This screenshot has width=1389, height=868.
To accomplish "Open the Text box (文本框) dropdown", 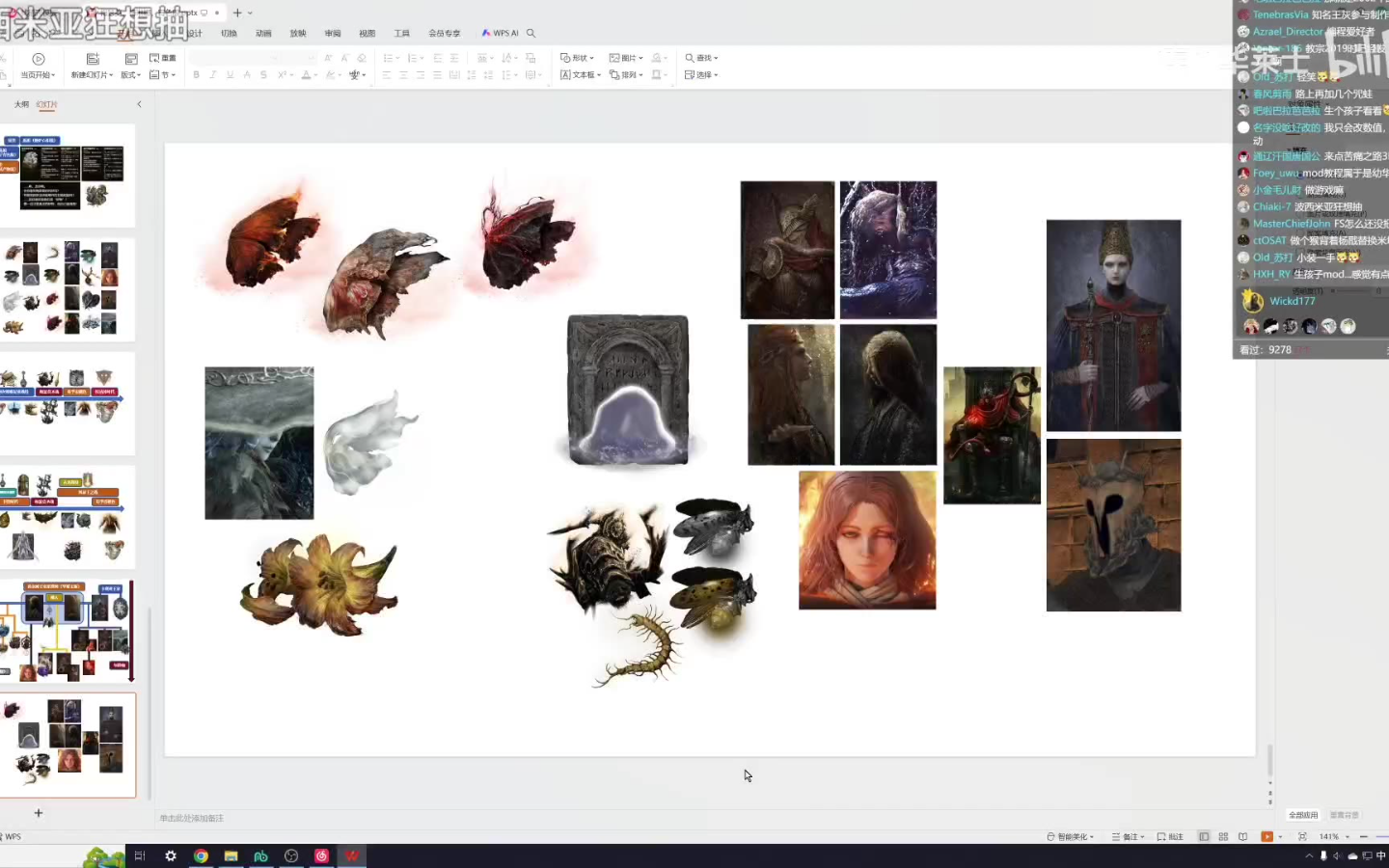I will pos(581,75).
